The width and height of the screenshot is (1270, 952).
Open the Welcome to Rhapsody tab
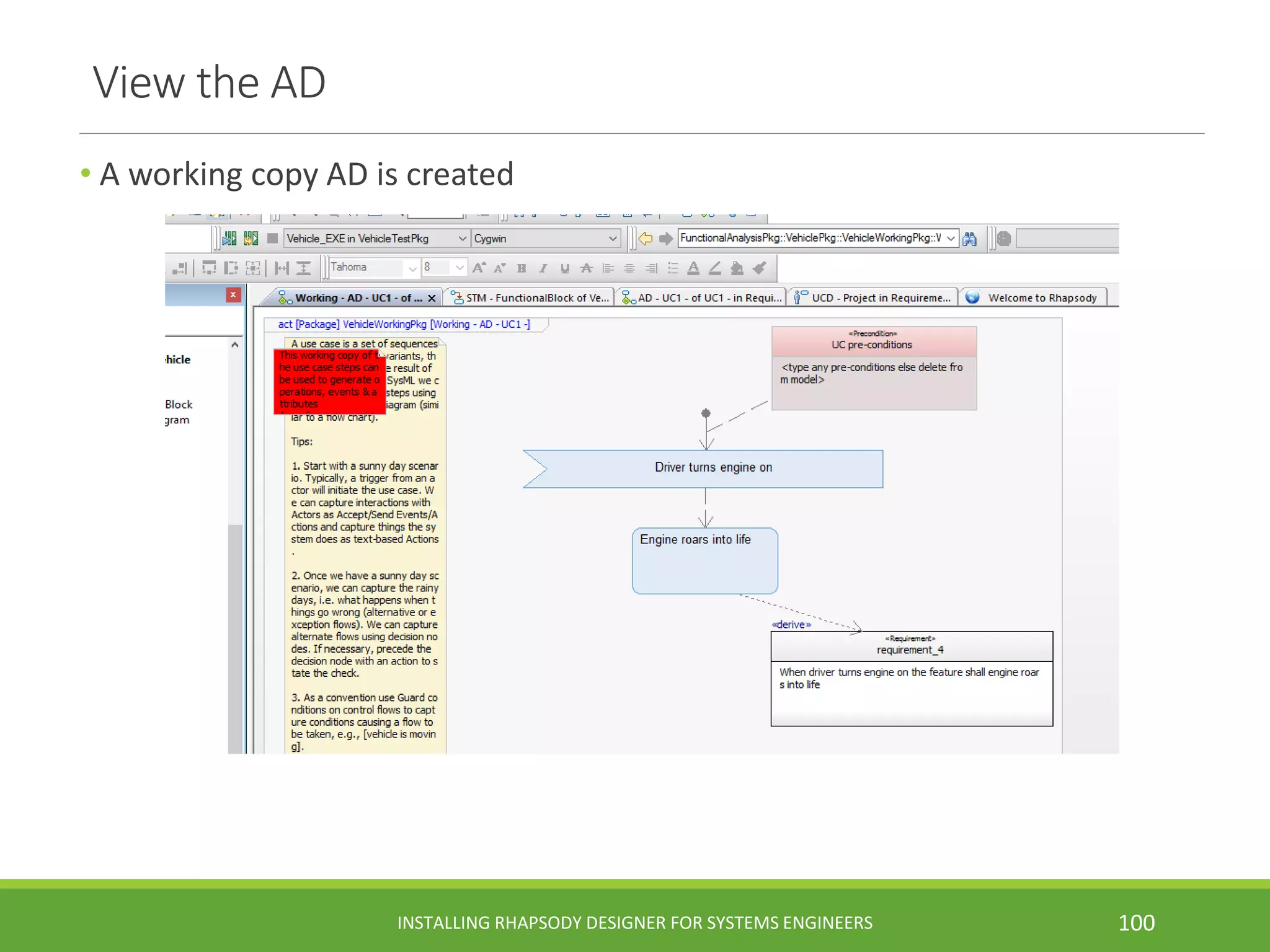pos(1034,298)
